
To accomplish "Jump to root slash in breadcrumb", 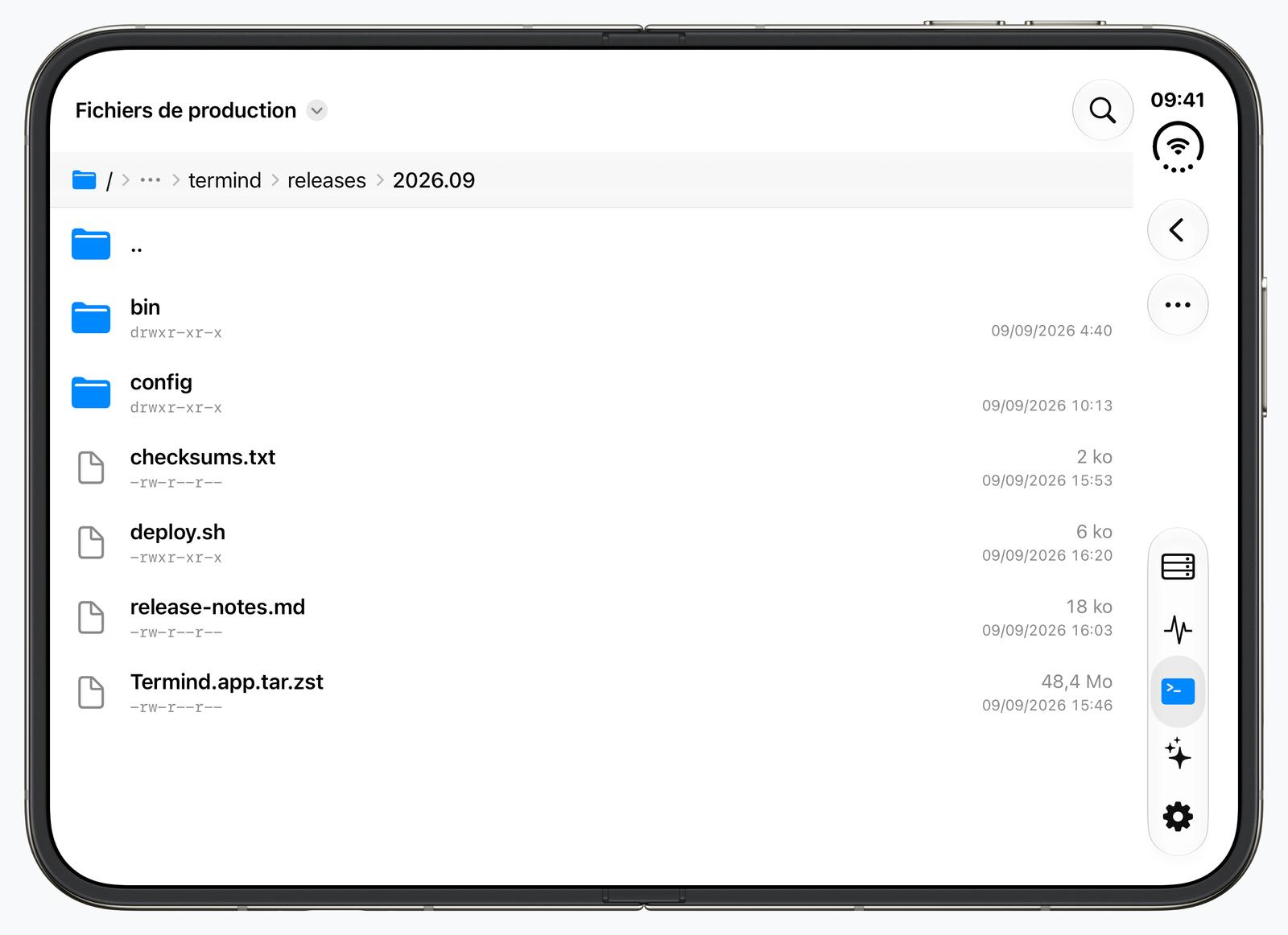I will [109, 180].
